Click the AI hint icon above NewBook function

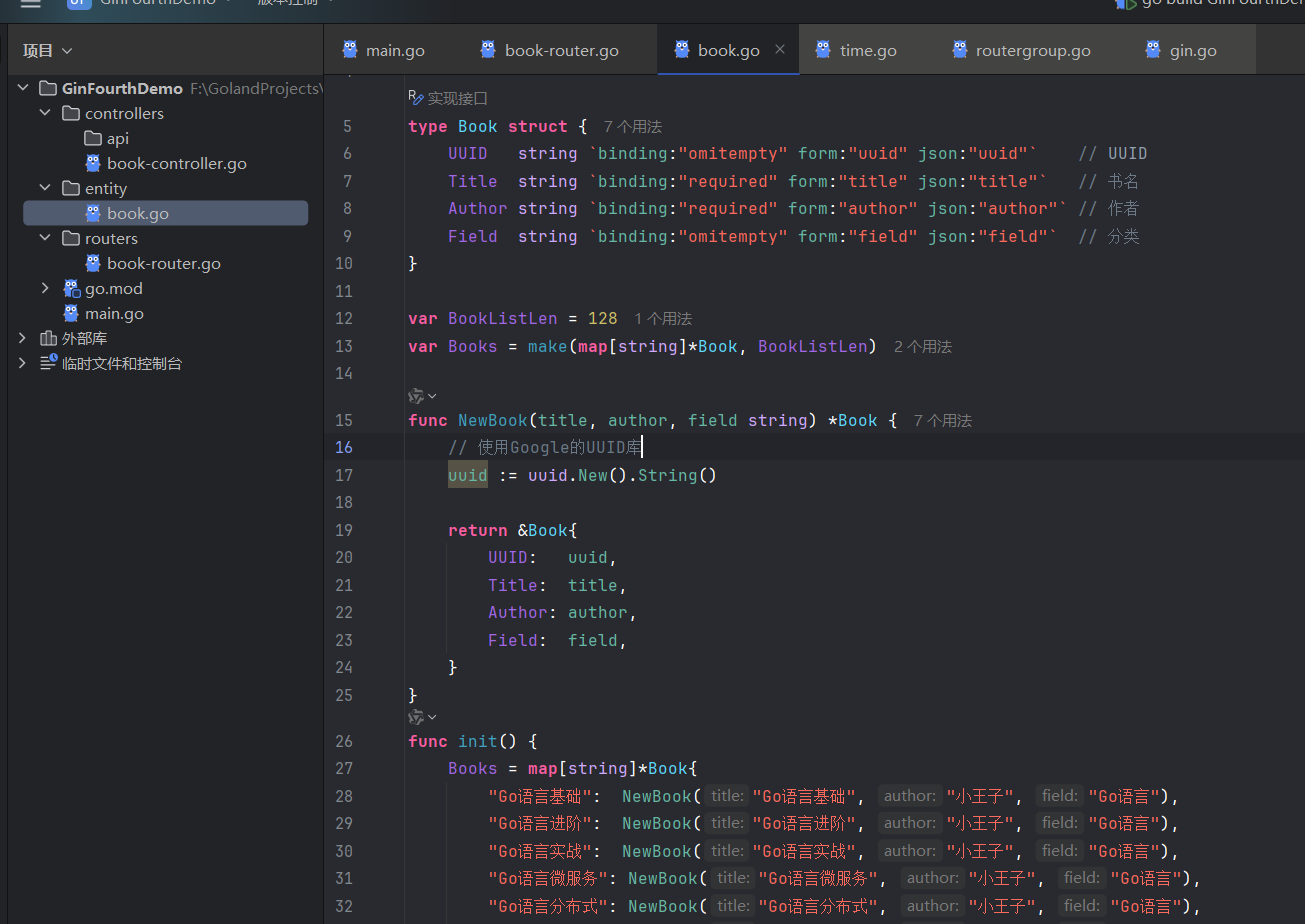coord(416,396)
